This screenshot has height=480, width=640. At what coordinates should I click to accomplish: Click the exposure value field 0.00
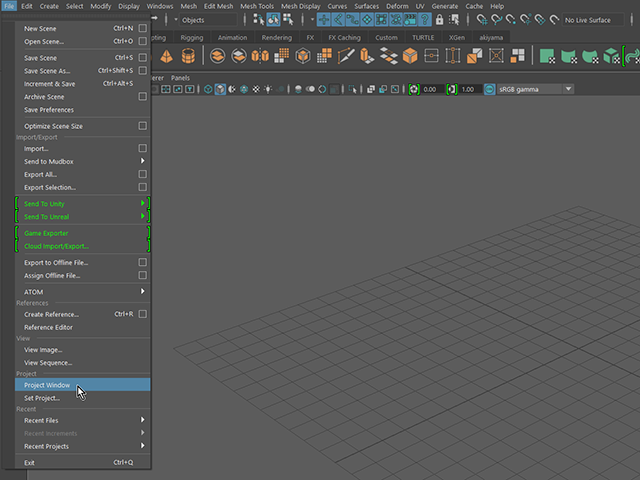433,89
